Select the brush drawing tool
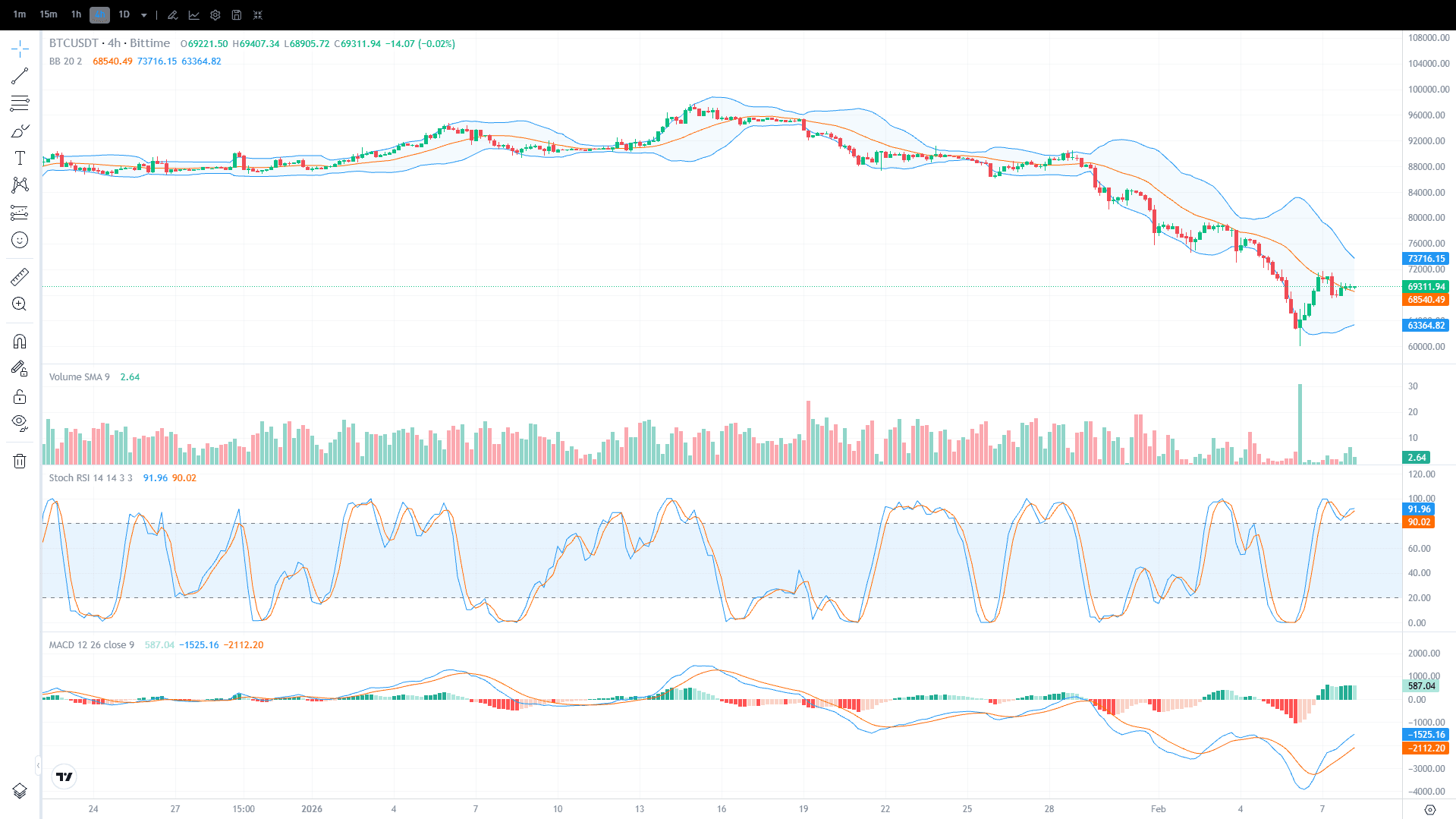 click(20, 131)
